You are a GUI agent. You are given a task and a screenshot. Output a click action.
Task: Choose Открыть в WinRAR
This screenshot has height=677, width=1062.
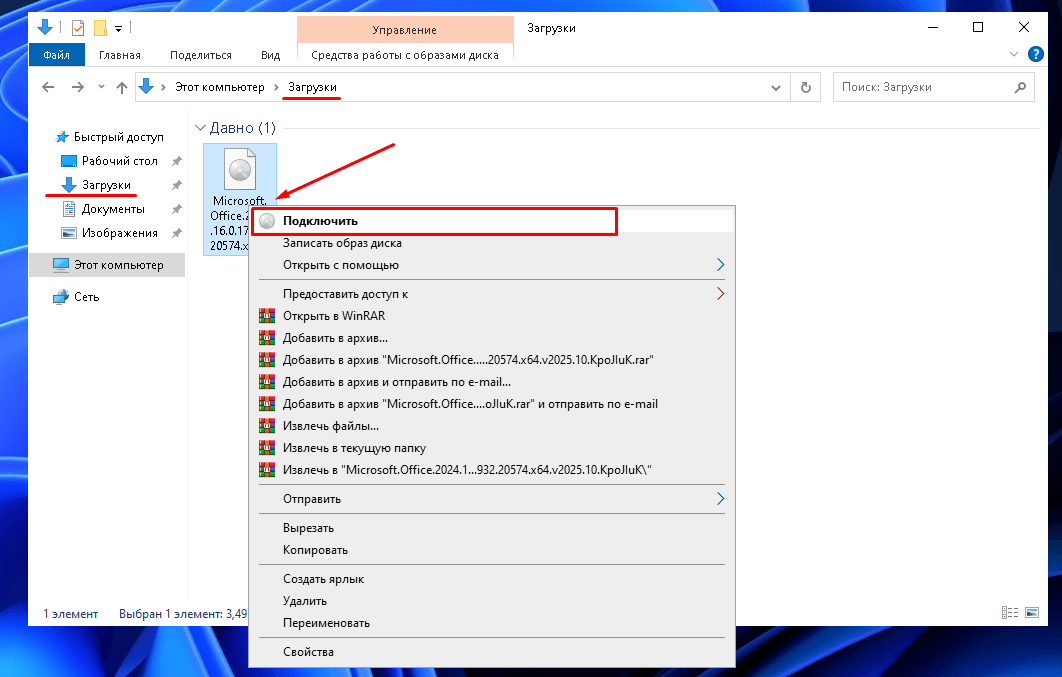(x=492, y=315)
